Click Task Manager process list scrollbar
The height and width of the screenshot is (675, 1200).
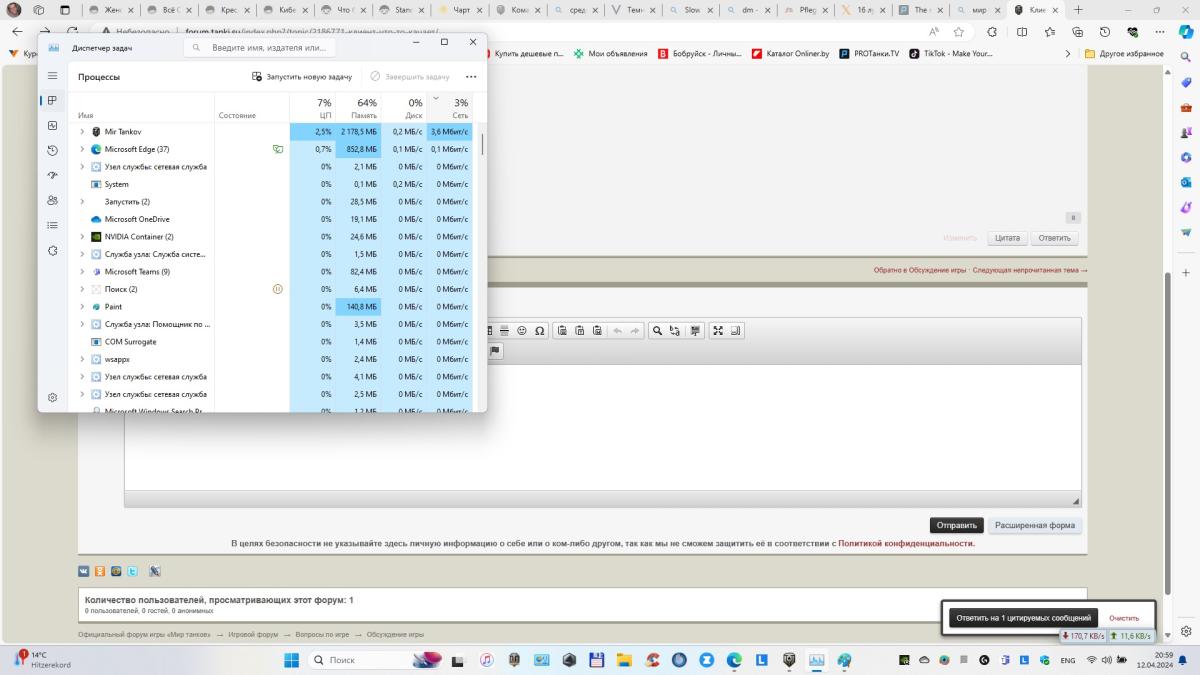(482, 143)
